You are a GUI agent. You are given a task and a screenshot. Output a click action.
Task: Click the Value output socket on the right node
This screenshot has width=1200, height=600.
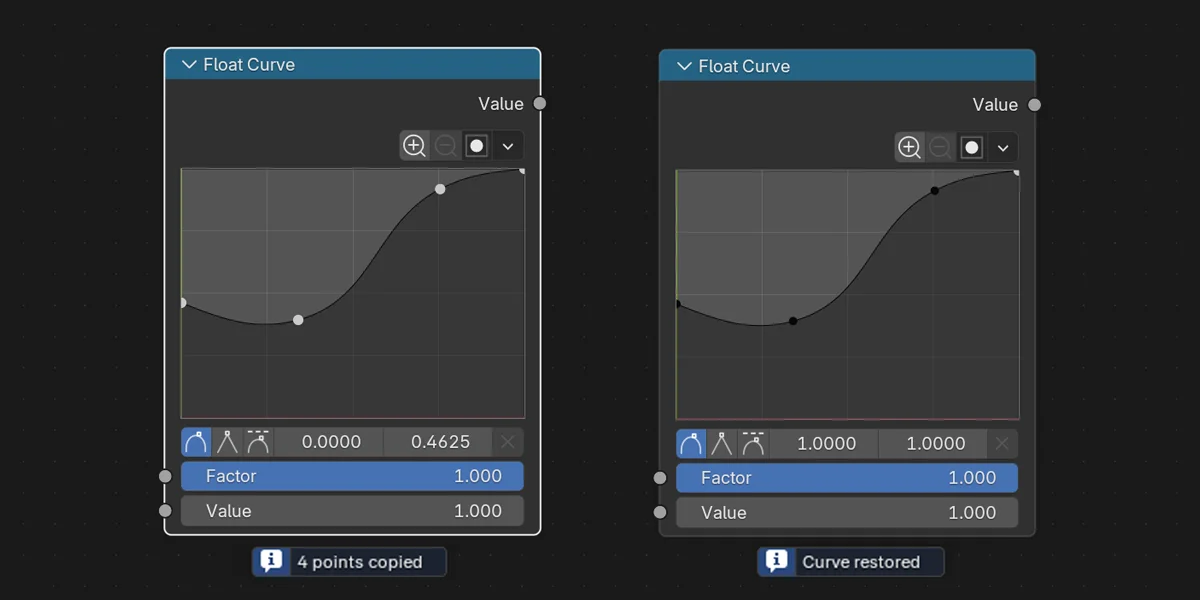pos(1034,104)
